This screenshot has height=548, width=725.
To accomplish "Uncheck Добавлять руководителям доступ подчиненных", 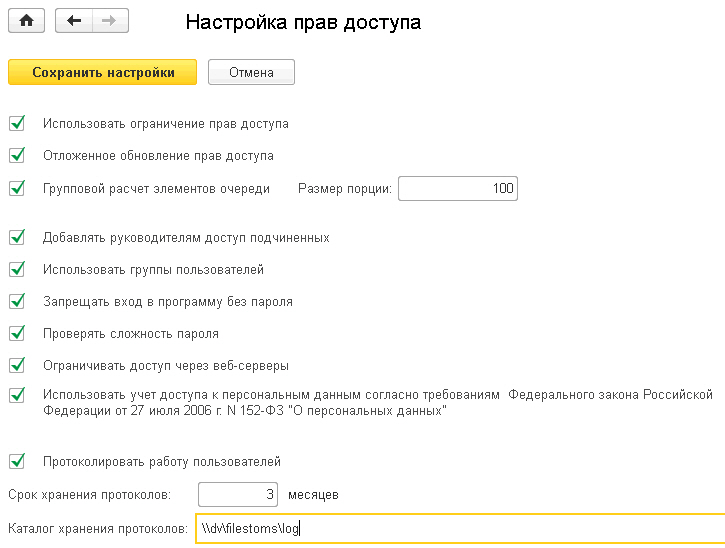I will click(16, 238).
